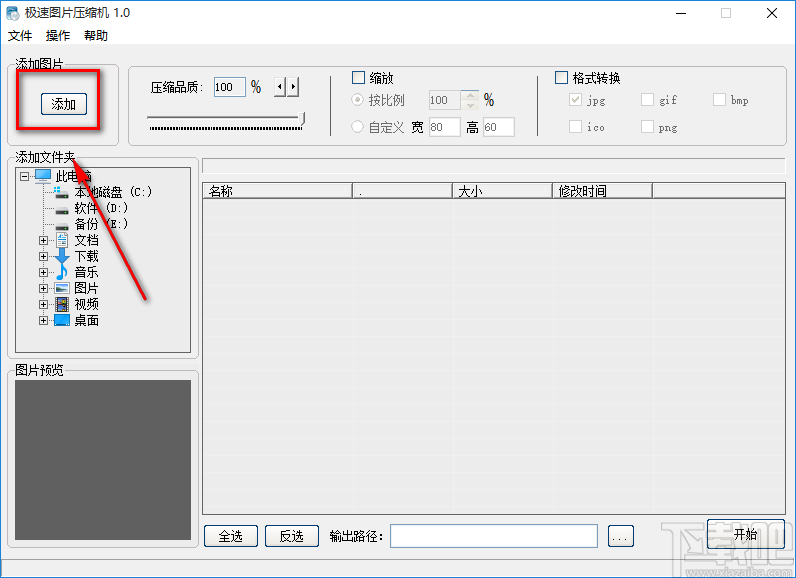Expand the 音乐 tree node
This screenshot has height=578, width=796.
(44, 273)
